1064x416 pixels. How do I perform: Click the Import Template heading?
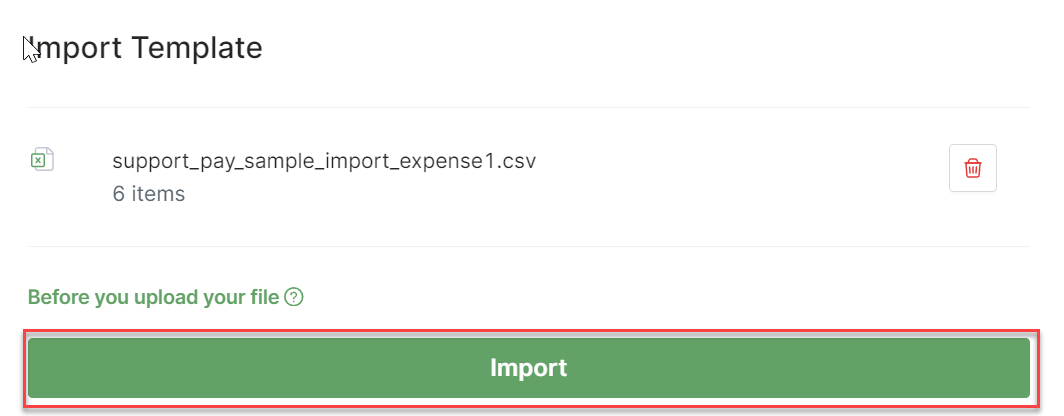point(145,47)
